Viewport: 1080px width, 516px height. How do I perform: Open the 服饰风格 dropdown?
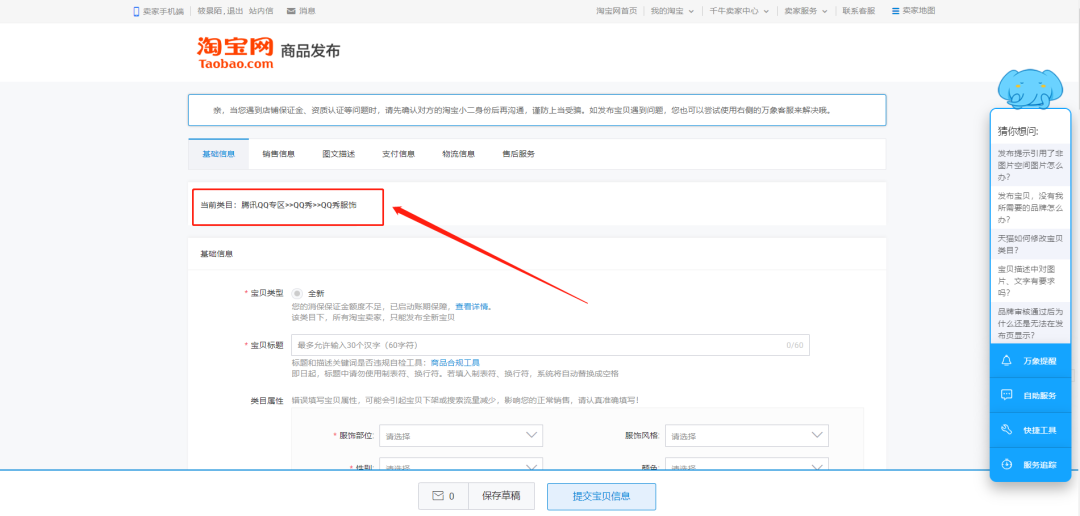click(747, 435)
